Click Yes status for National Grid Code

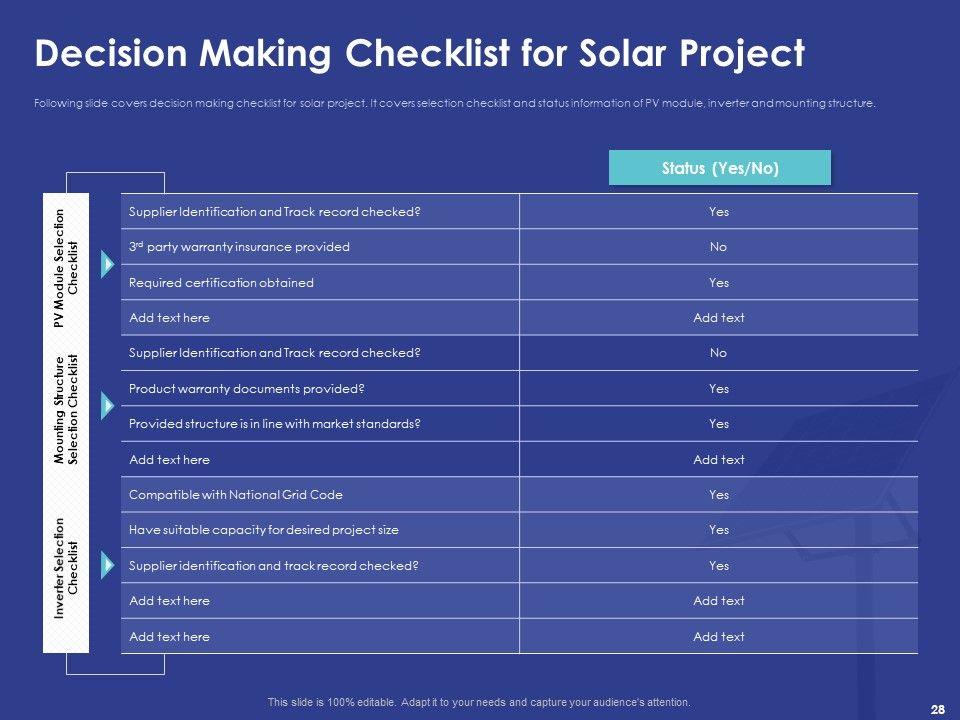pyautogui.click(x=718, y=495)
